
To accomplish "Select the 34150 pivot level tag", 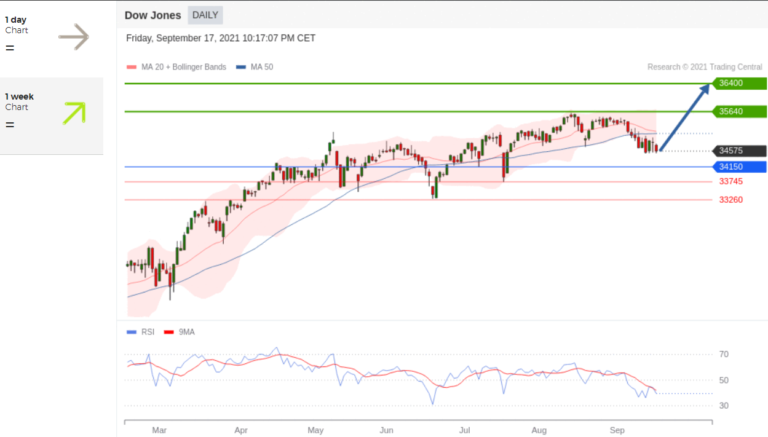I will [x=740, y=167].
